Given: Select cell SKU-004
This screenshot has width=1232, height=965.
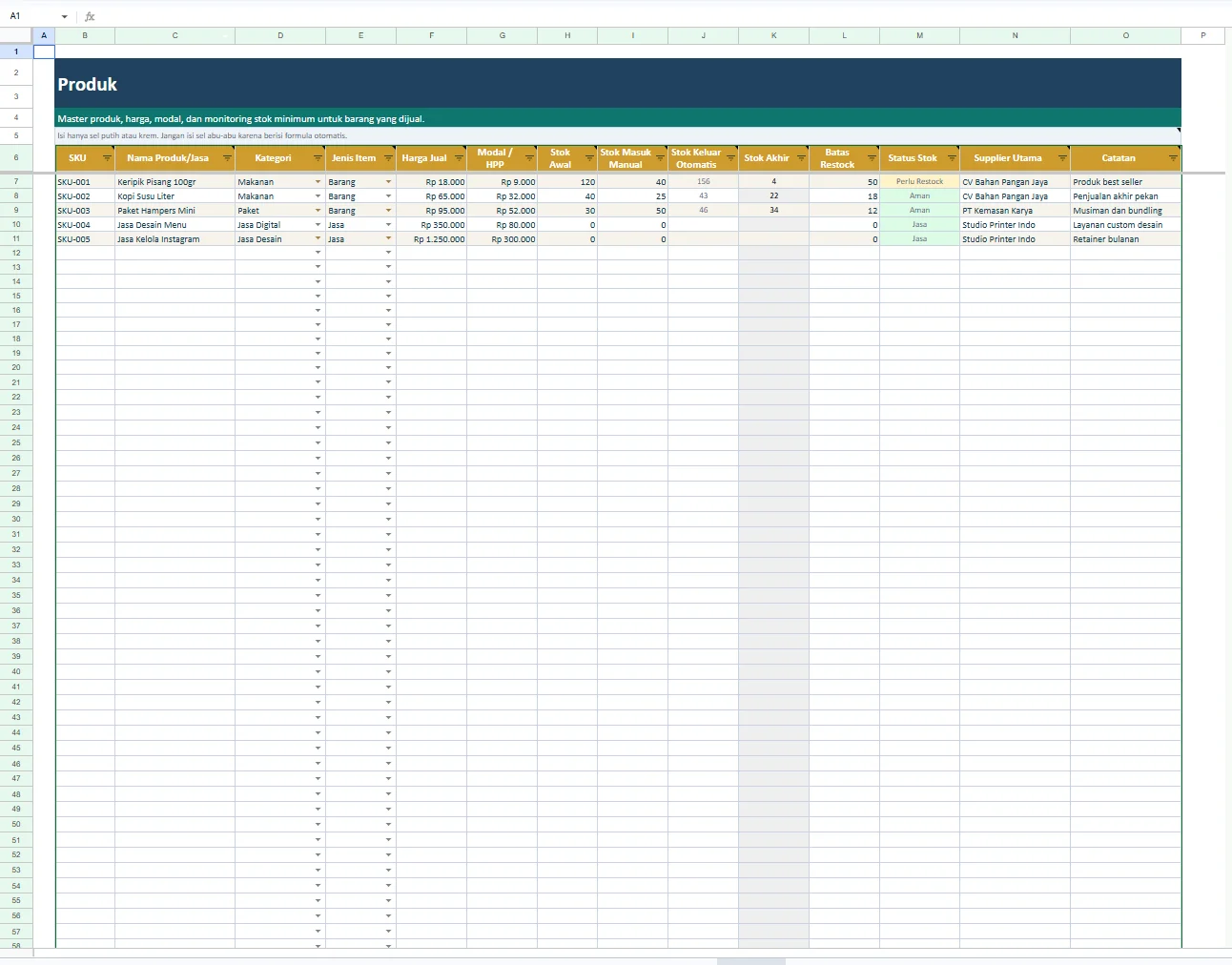Looking at the screenshot, I should [x=85, y=225].
